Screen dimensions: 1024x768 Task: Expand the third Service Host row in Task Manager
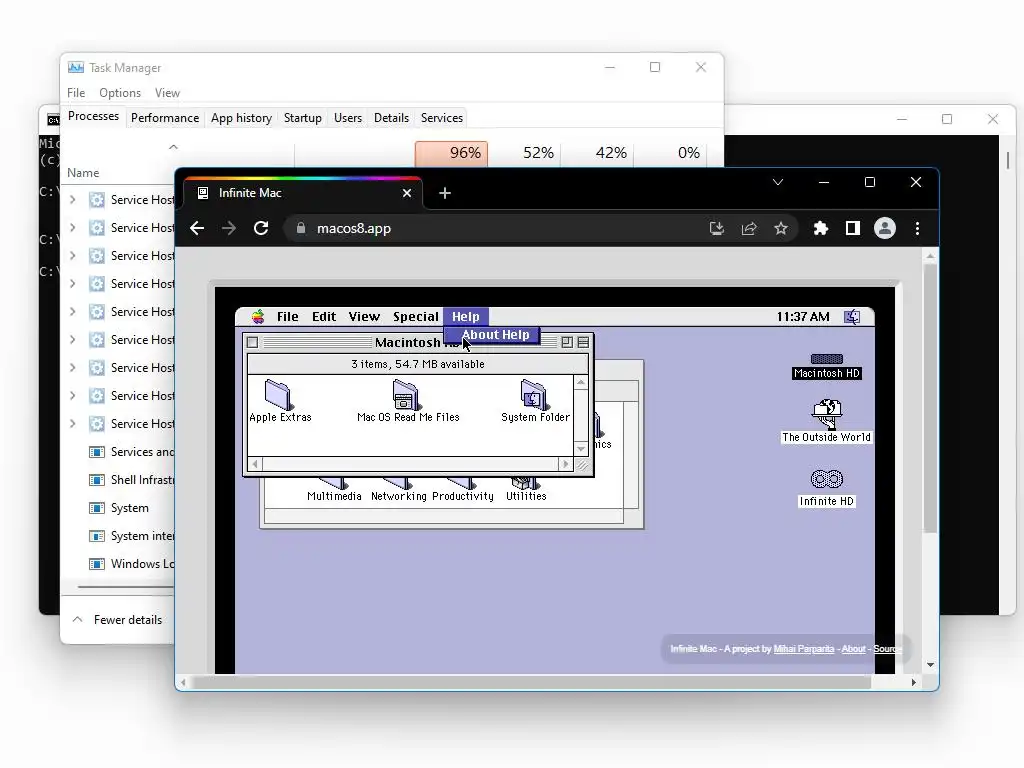point(72,256)
